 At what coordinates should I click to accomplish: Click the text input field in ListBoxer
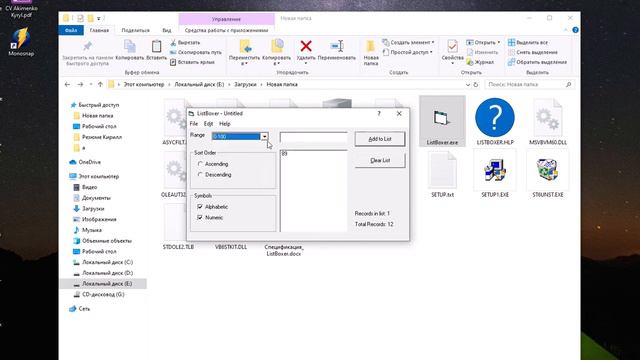pos(313,138)
